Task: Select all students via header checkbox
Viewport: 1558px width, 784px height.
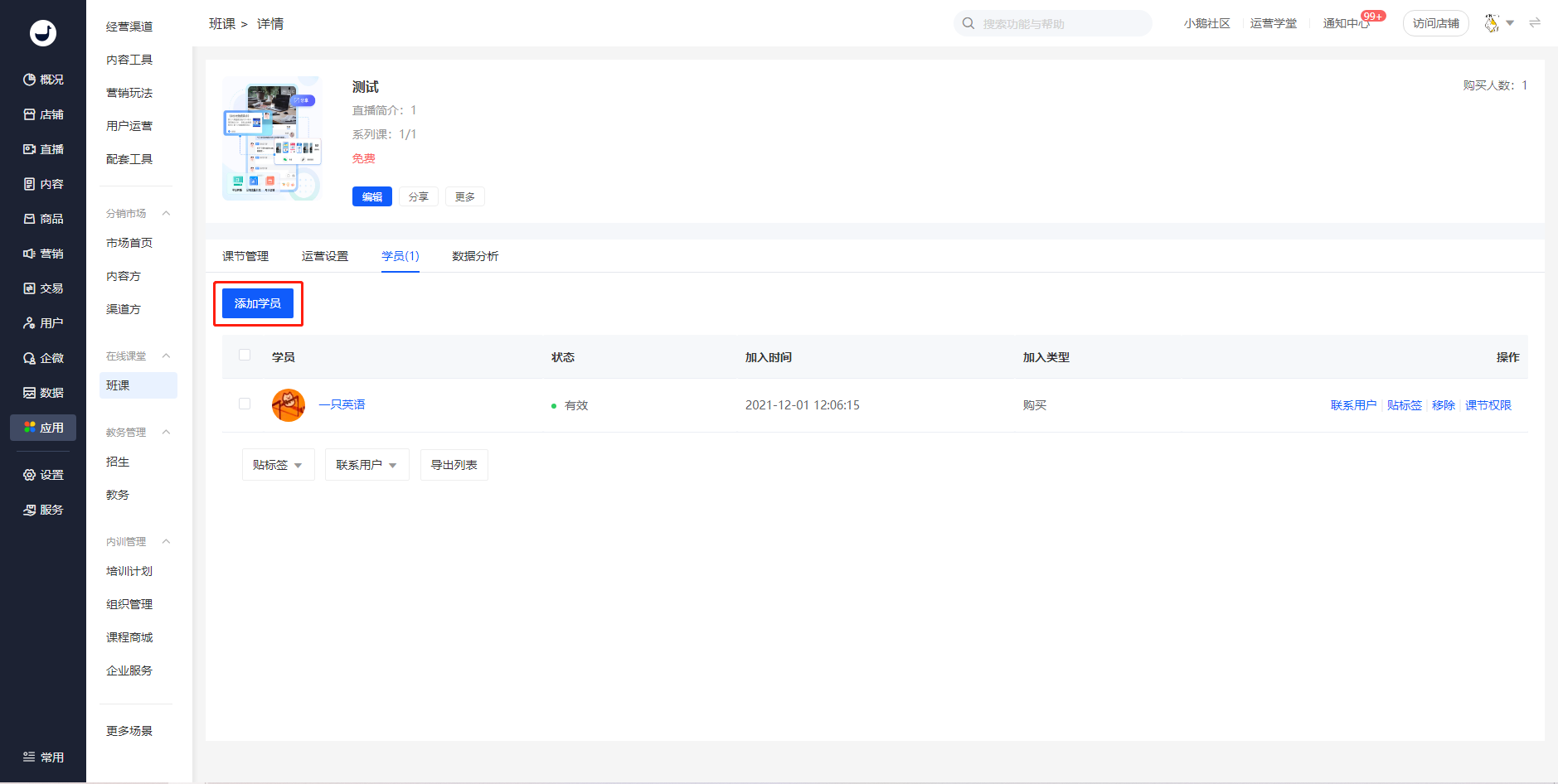Action: pos(245,355)
